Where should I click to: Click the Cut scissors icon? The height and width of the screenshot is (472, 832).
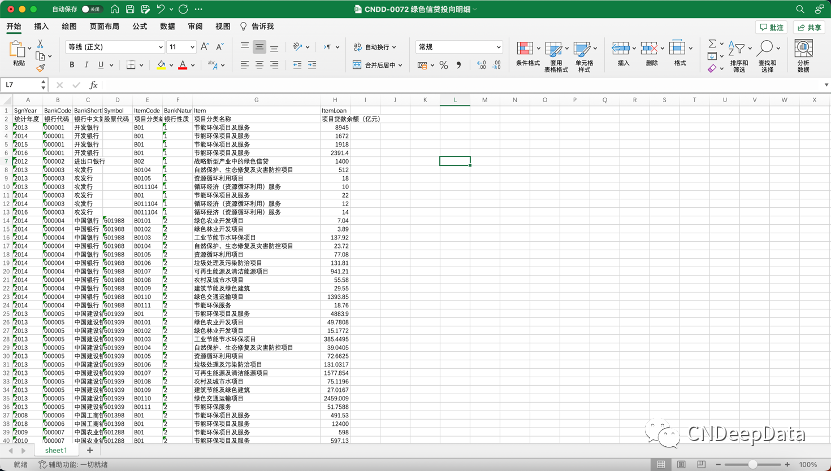coord(40,44)
